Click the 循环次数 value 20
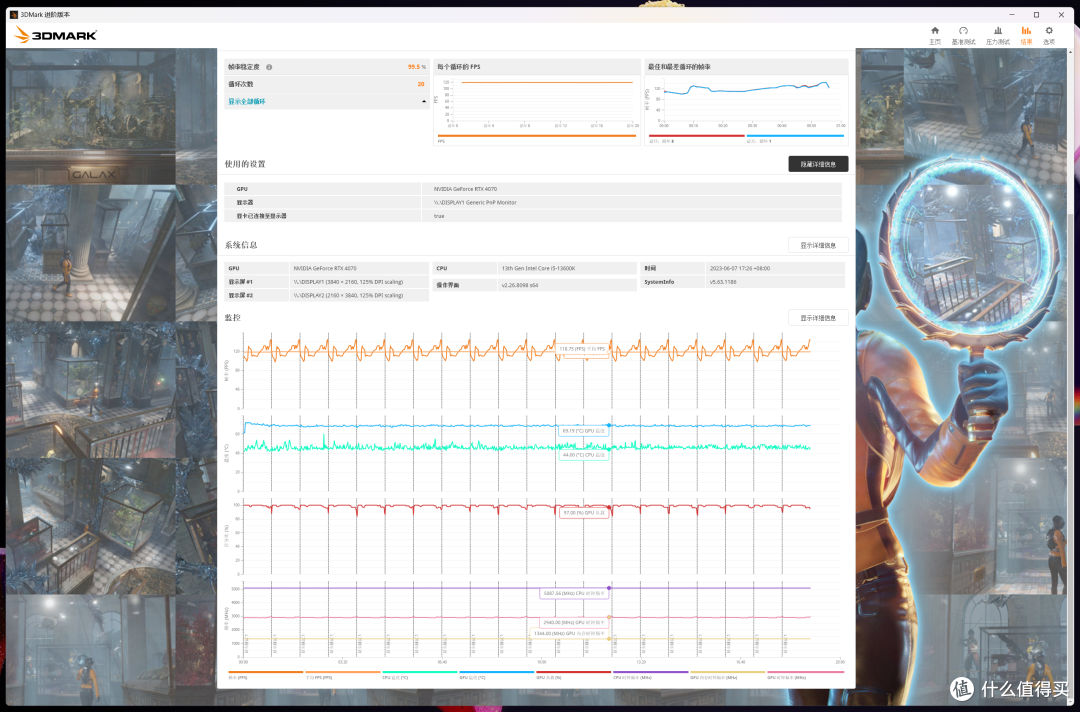 421,84
